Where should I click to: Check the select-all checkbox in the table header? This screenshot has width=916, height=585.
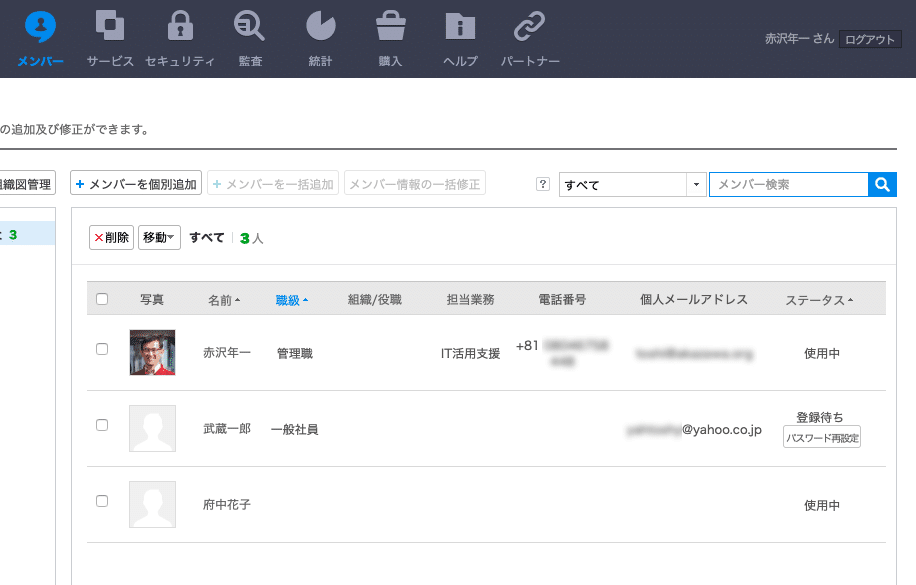coord(101,298)
